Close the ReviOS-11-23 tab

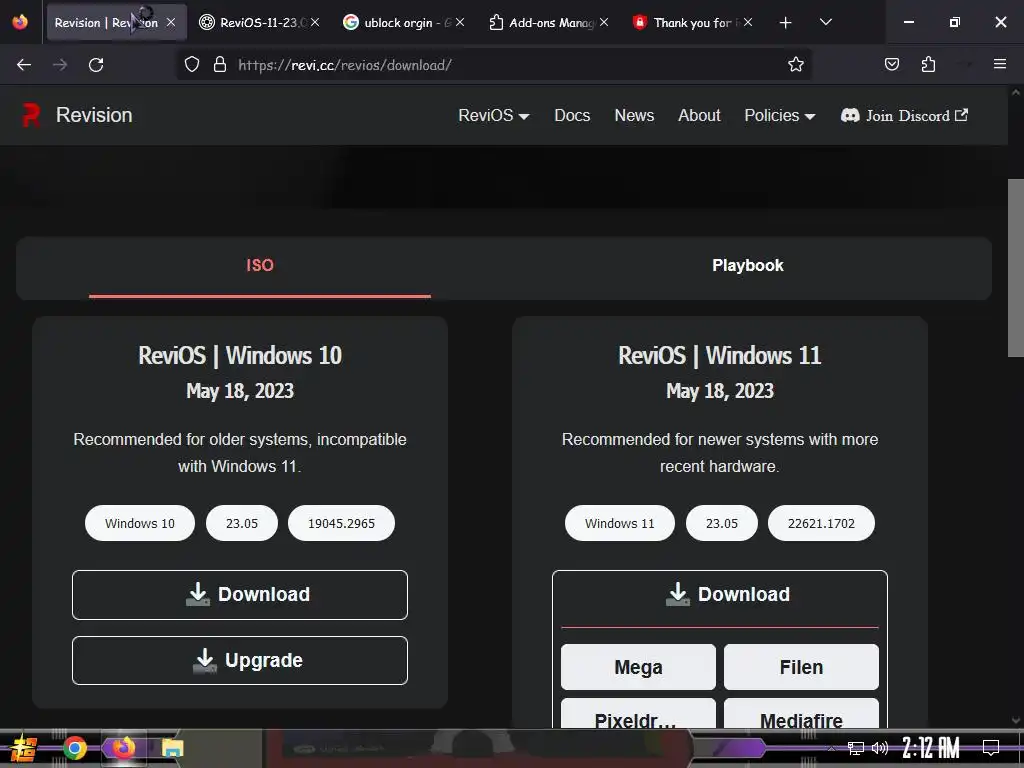[315, 22]
